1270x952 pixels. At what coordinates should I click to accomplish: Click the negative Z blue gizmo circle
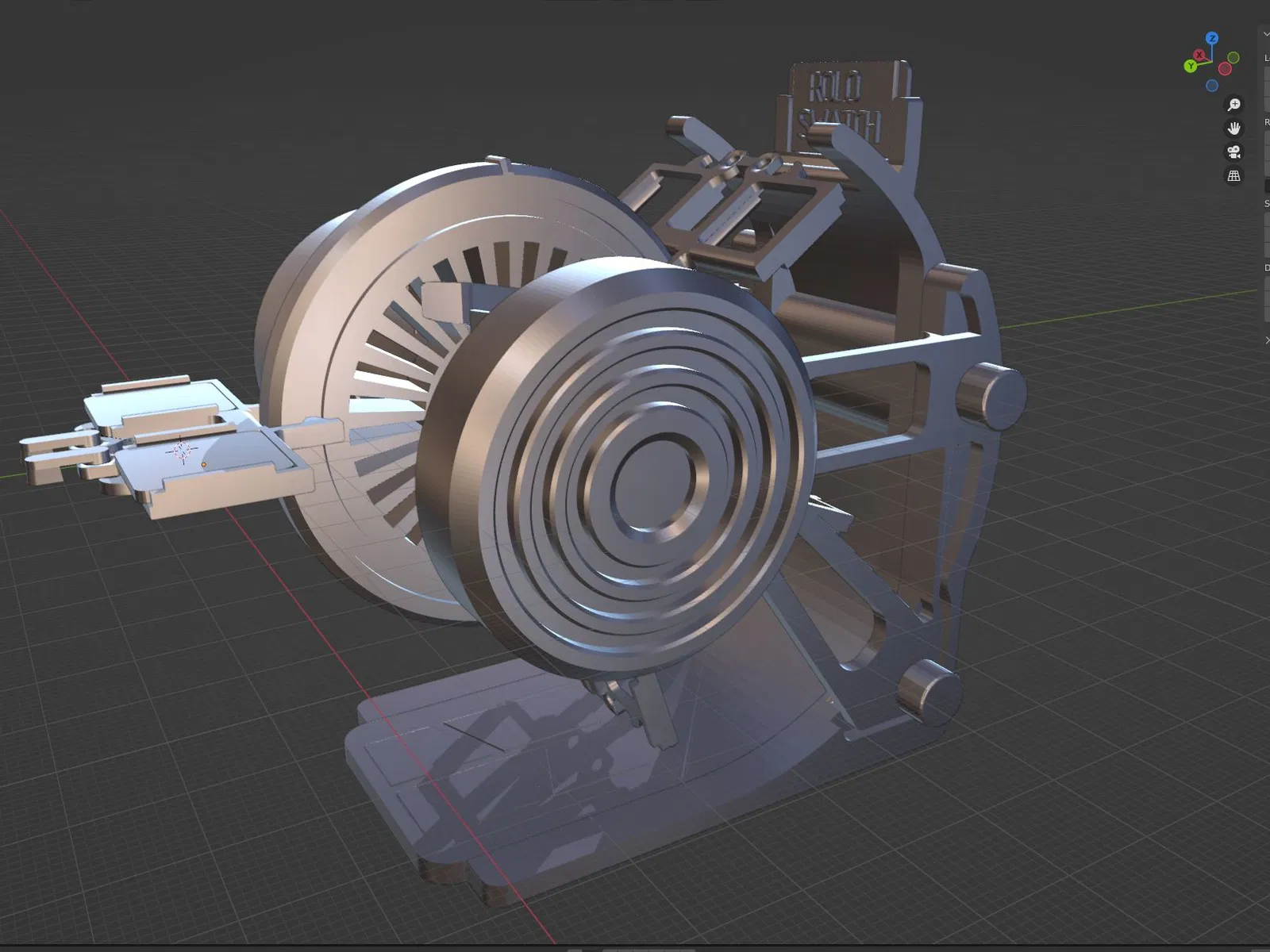tap(1212, 86)
